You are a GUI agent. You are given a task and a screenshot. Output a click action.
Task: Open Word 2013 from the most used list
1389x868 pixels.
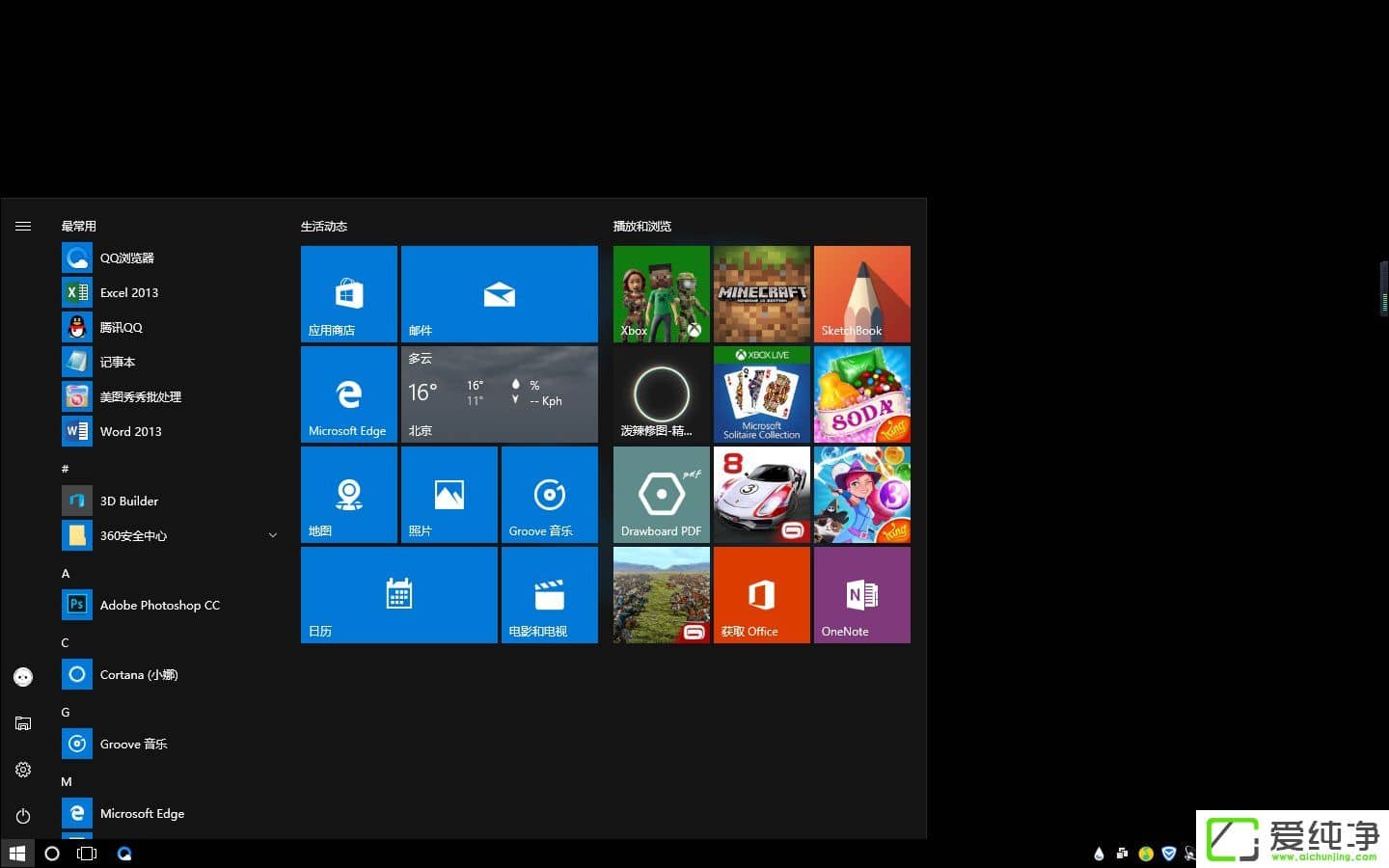(130, 431)
